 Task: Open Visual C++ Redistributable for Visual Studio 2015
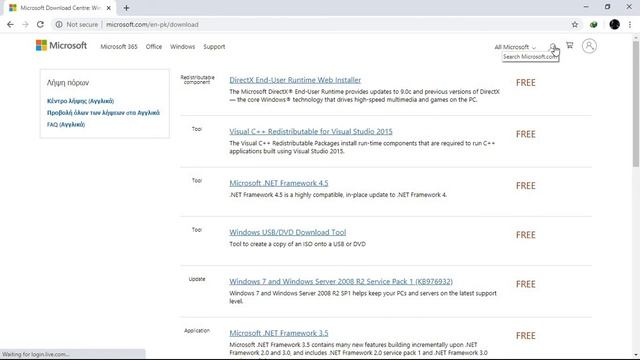(x=311, y=131)
